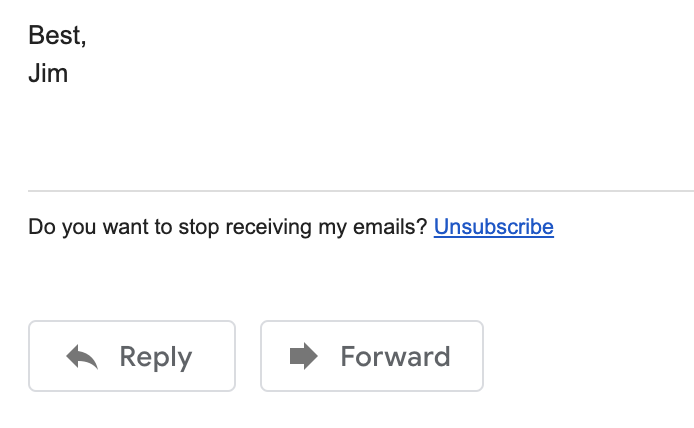Click the Forward button

(x=372, y=356)
